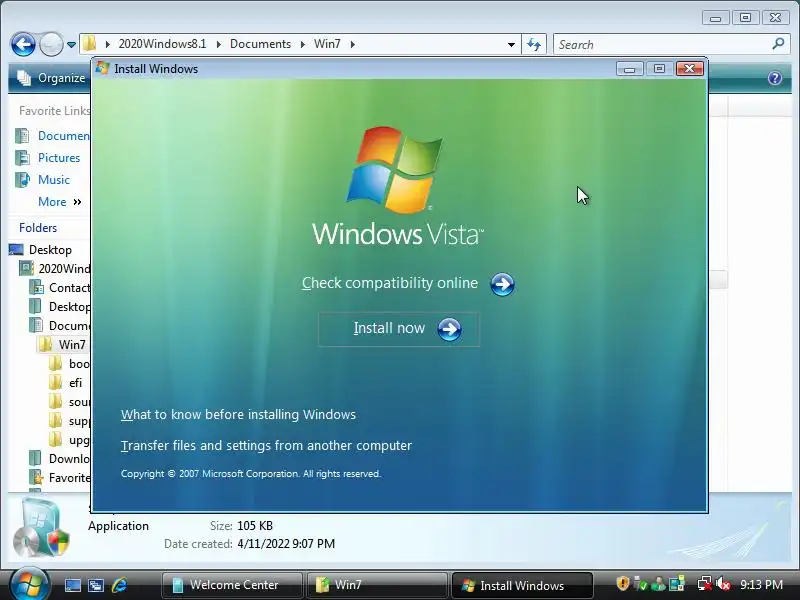Viewport: 800px width, 600px height.
Task: Click Explorer Back navigation button
Action: pos(23,44)
